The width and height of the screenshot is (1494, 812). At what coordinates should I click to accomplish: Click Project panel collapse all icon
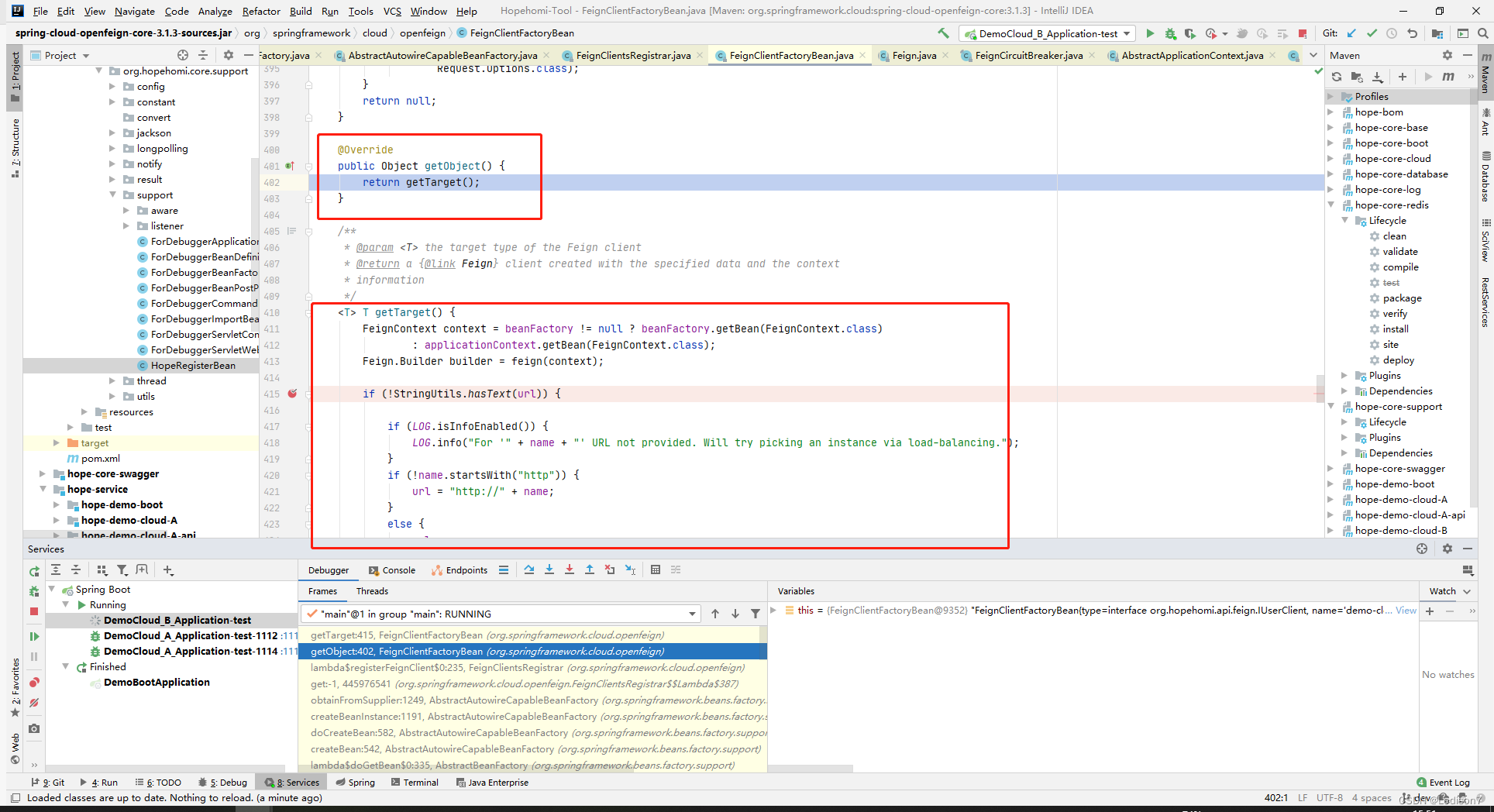203,55
